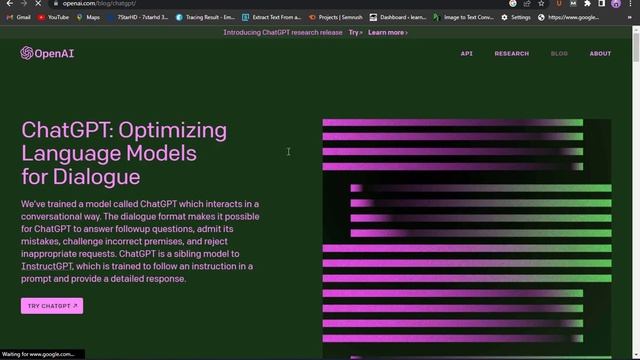Click the extension icon left of the share icon
The width and height of the screenshot is (640, 360).
click(x=513, y=4)
